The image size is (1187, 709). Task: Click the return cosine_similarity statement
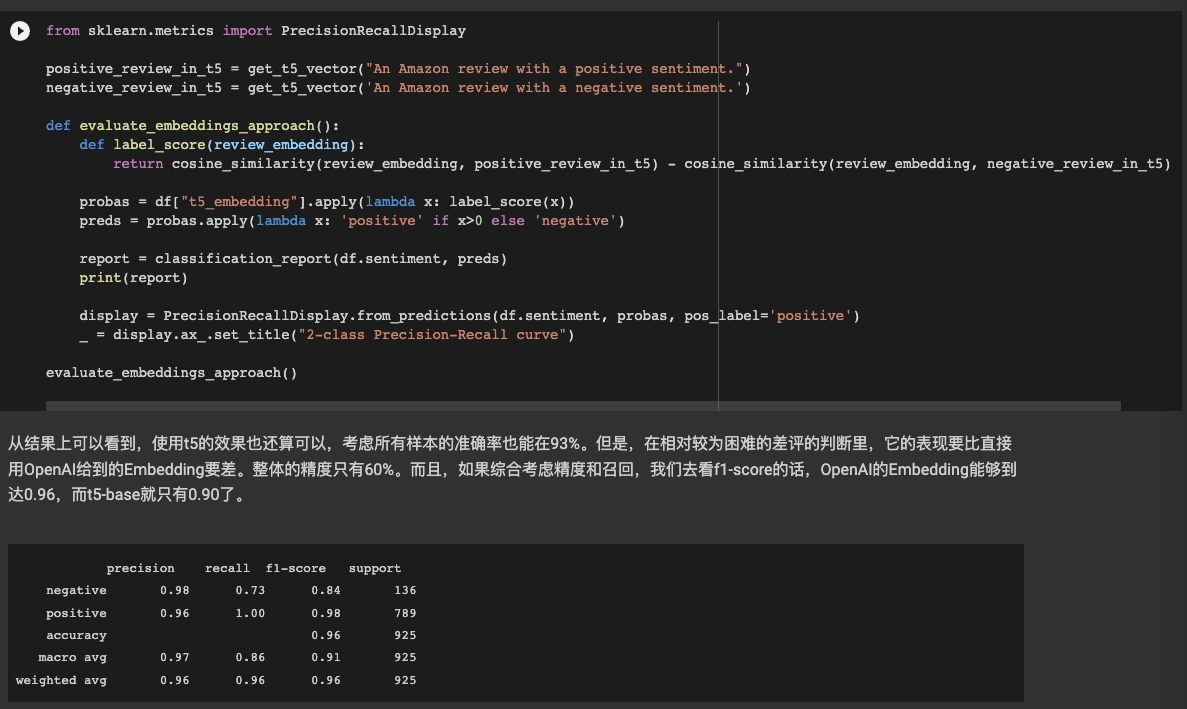point(642,163)
